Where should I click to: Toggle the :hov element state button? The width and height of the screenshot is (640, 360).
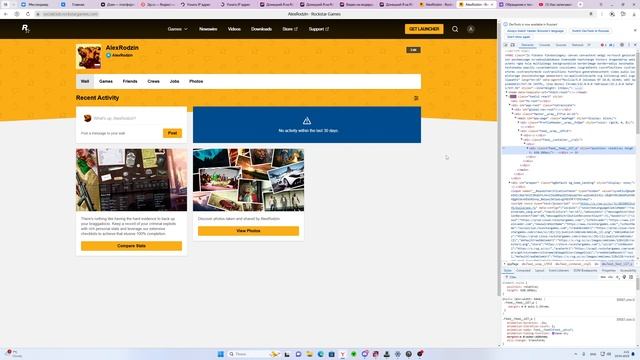pos(602,277)
